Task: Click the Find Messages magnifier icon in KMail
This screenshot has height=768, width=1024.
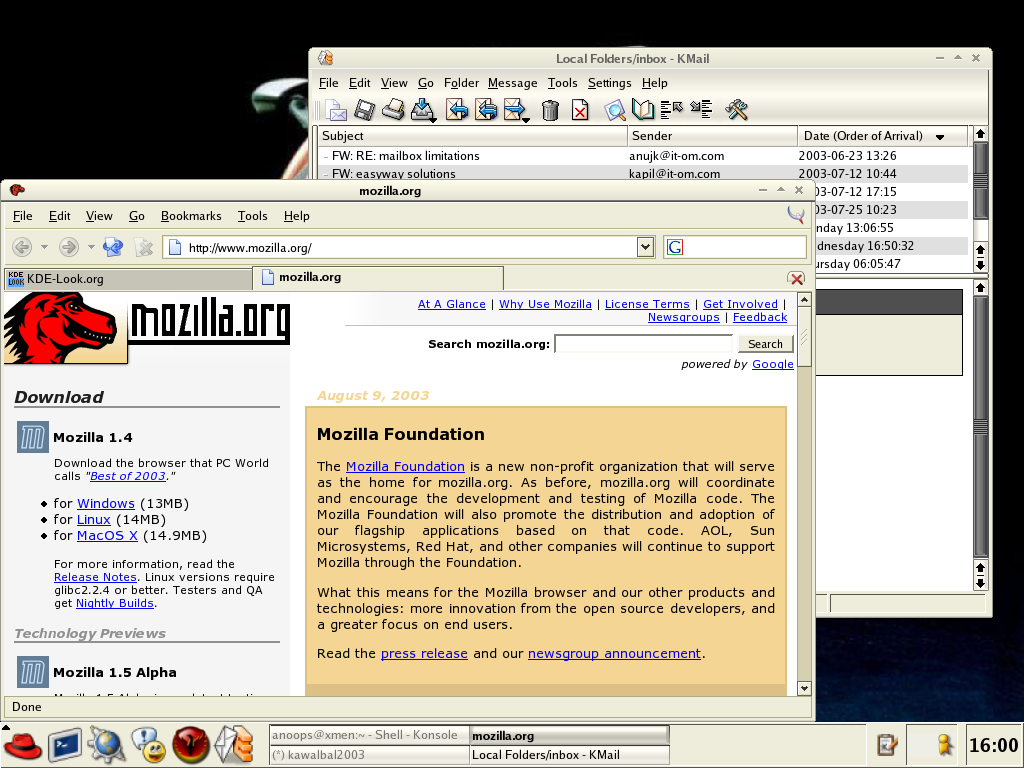Action: pos(615,110)
